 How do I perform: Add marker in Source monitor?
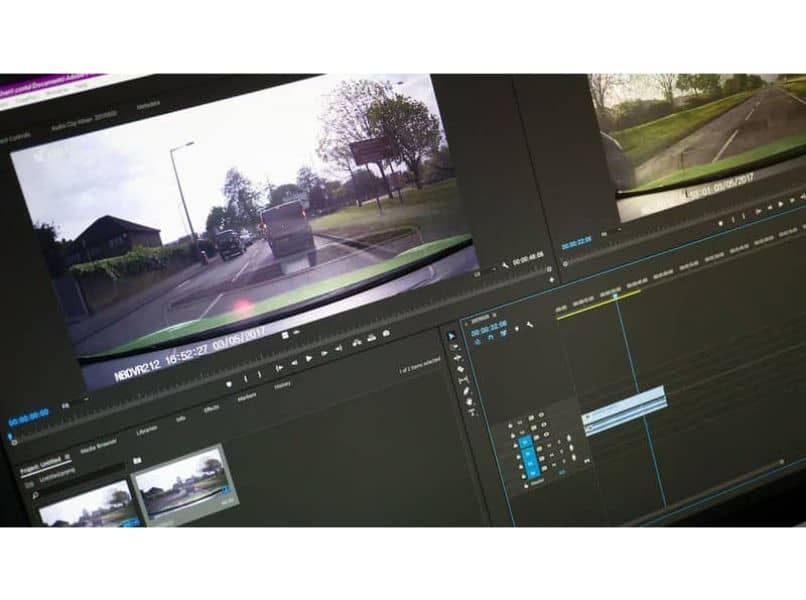point(229,384)
